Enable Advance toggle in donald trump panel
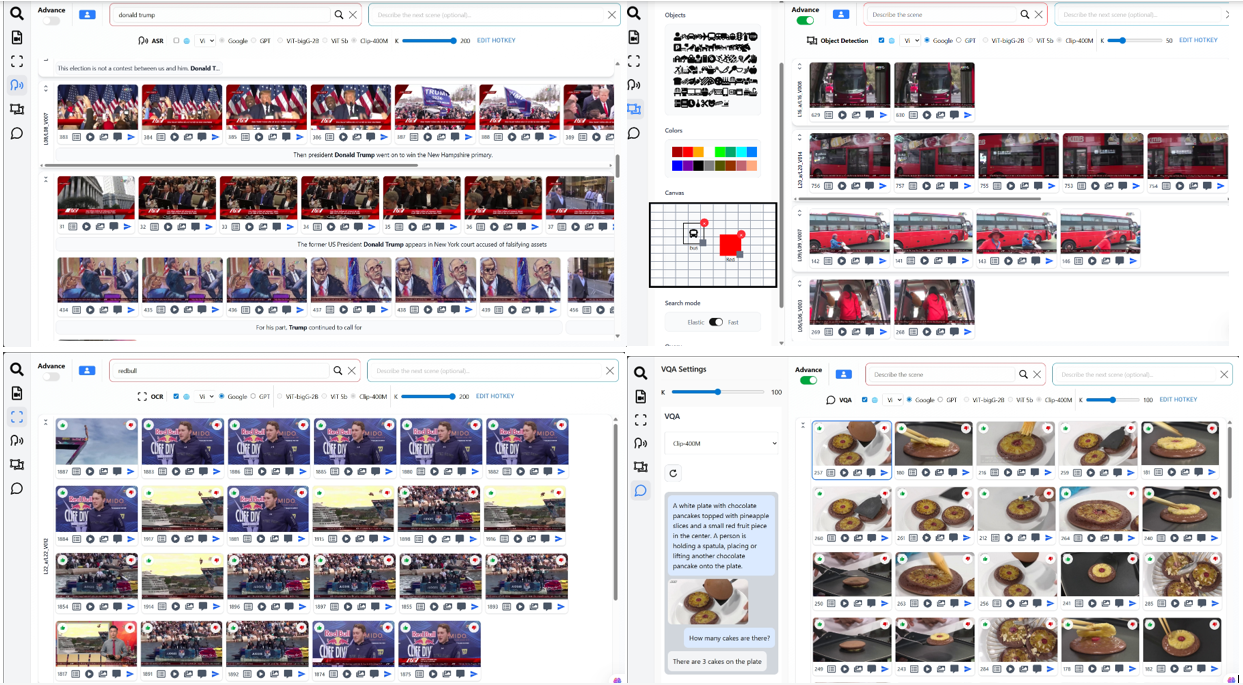The height and width of the screenshot is (685, 1243). (x=51, y=21)
